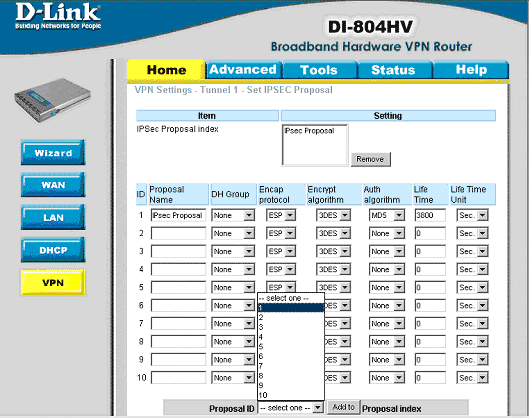This screenshot has height=418, width=529.
Task: Click the Life Time field in row 8
Action: (x=430, y=342)
